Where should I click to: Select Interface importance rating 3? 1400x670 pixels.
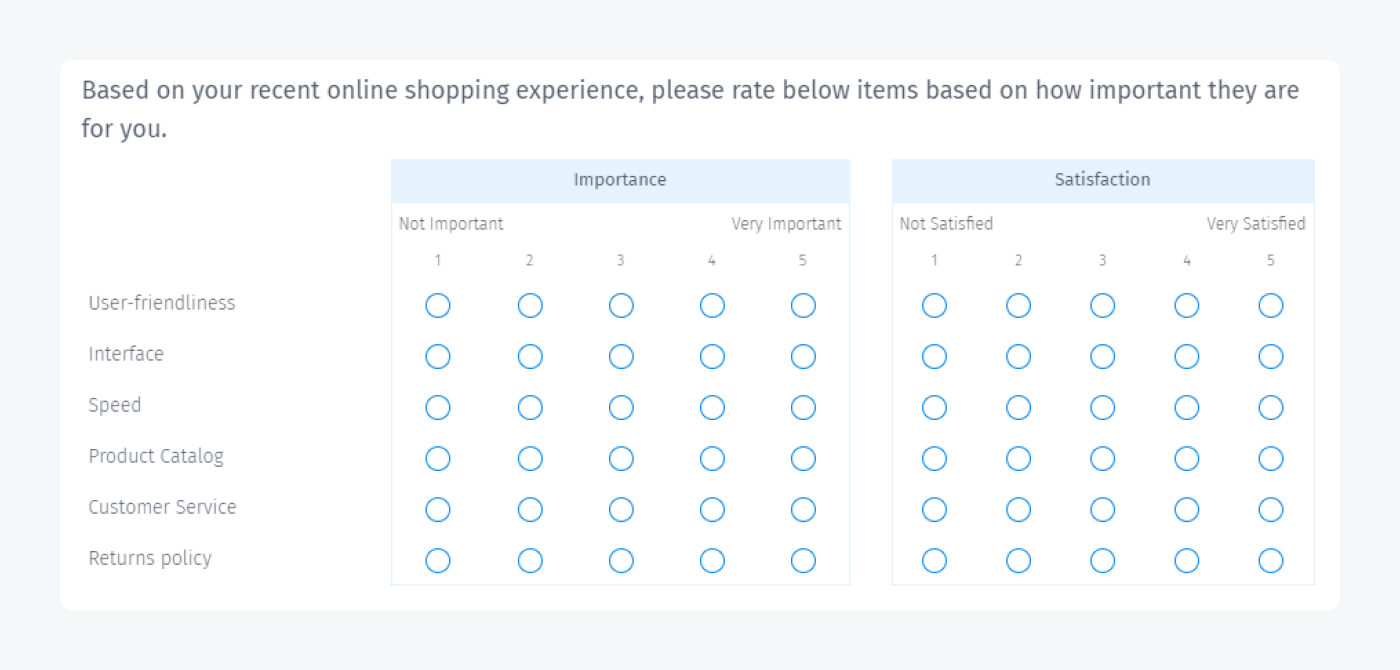tap(621, 356)
